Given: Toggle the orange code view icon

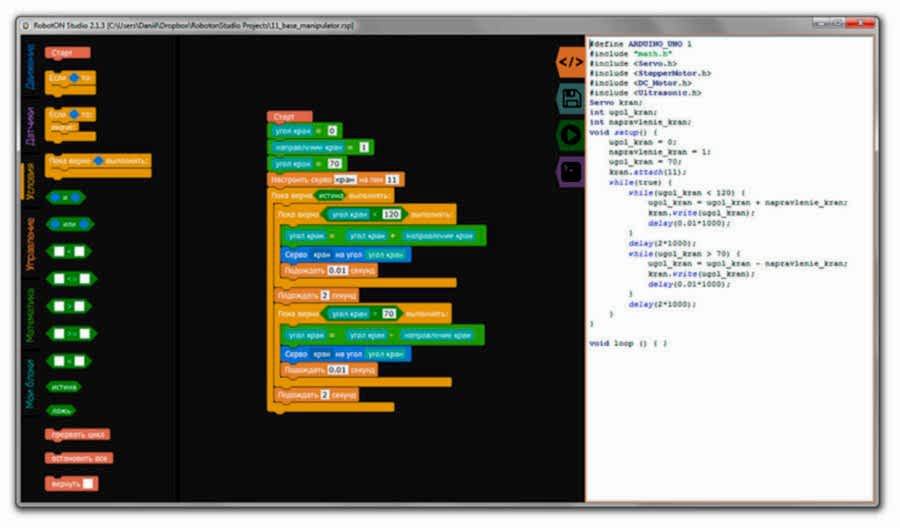Looking at the screenshot, I should (x=570, y=62).
